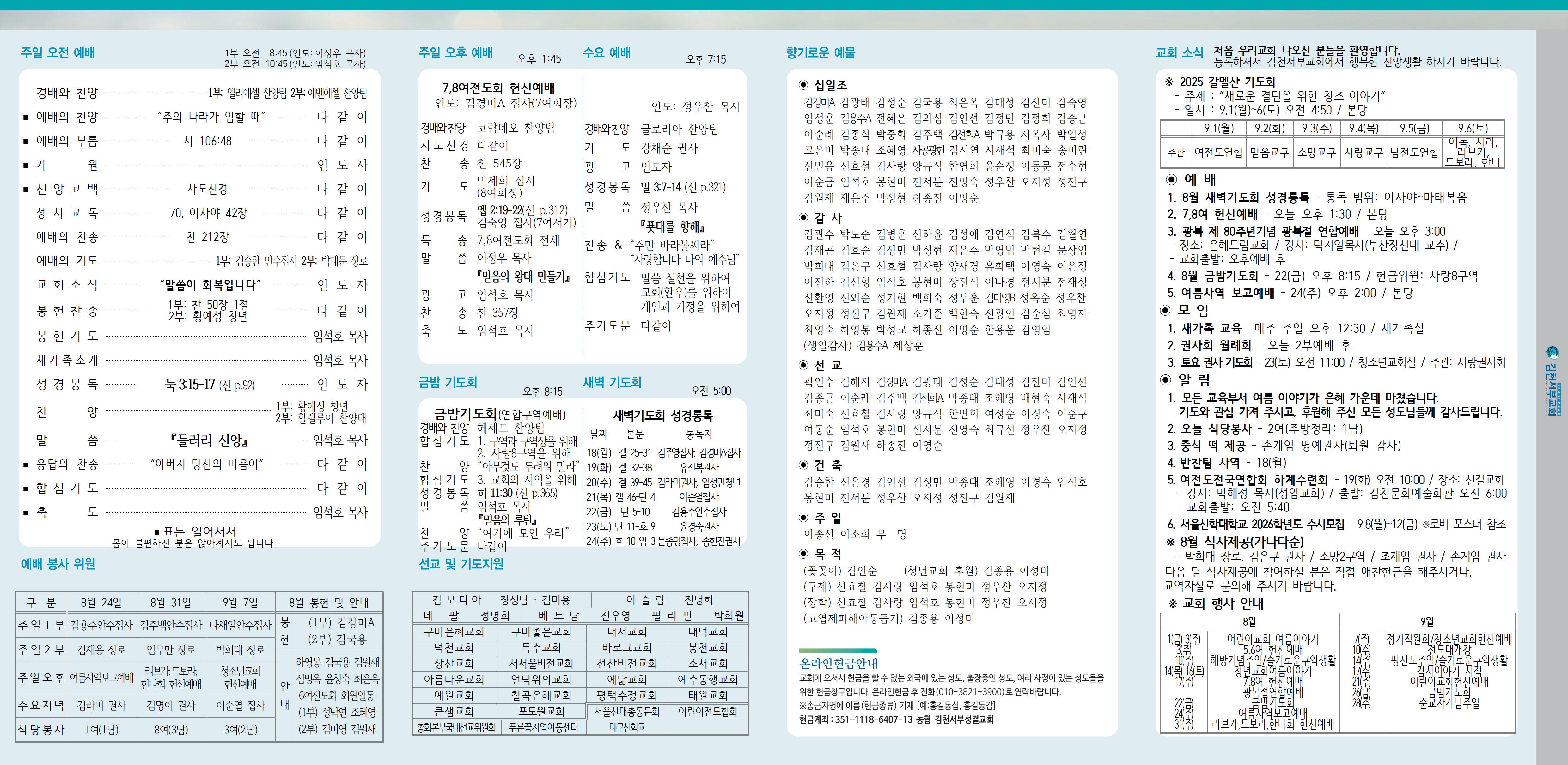The height and width of the screenshot is (765, 1568).
Task: Select scripture '엡 2:19-22(신 p.312)'
Action: coord(522,210)
